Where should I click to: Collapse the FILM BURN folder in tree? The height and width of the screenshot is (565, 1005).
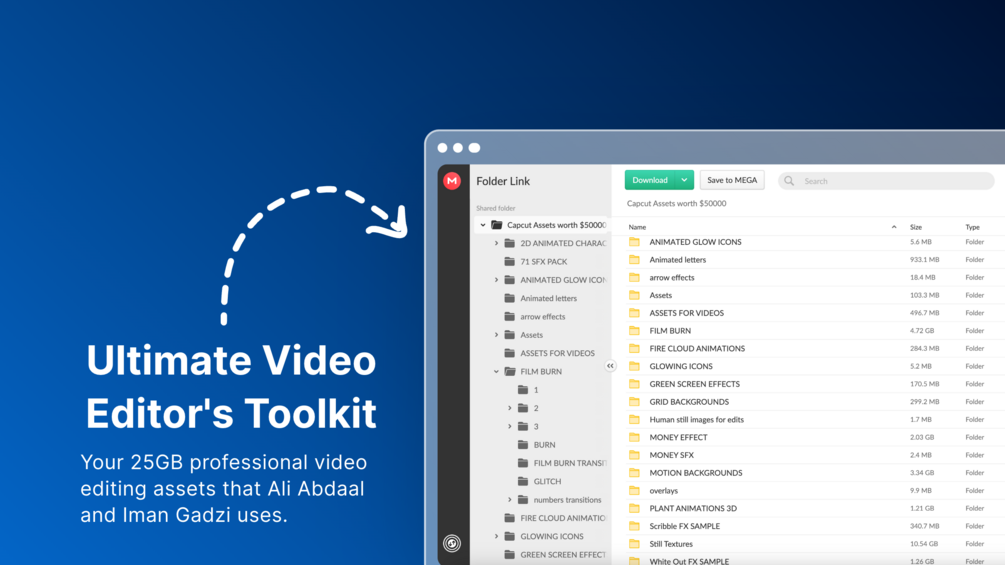pyautogui.click(x=496, y=372)
